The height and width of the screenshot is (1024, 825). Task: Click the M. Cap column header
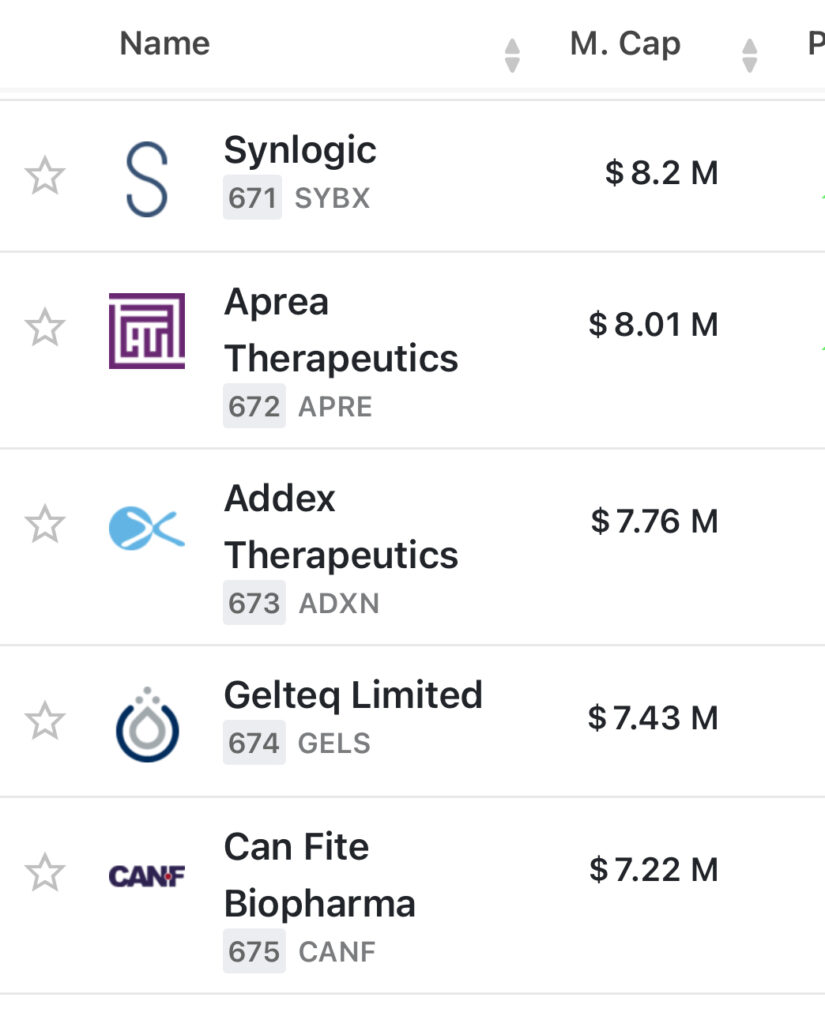coord(625,44)
